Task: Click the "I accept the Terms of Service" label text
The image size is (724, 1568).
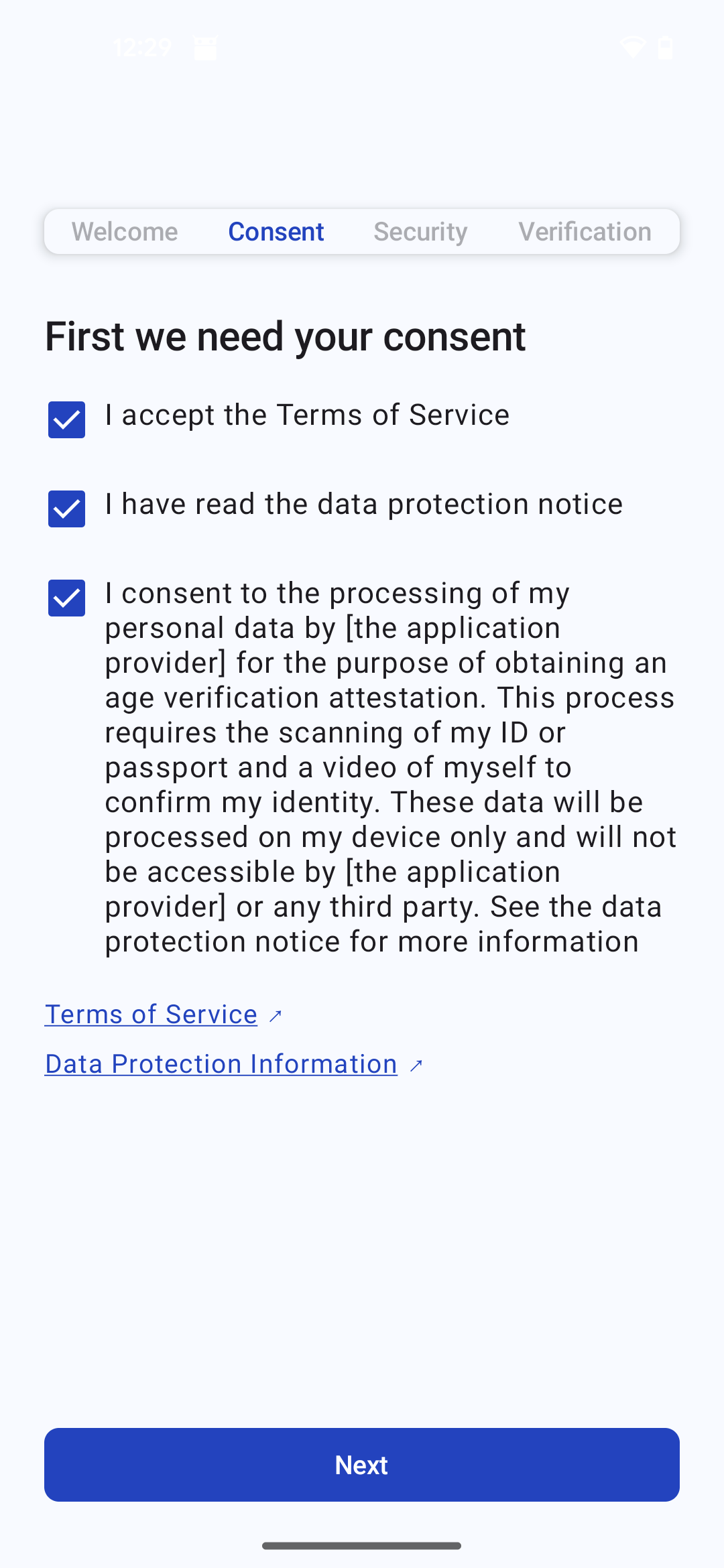Action: (307, 415)
